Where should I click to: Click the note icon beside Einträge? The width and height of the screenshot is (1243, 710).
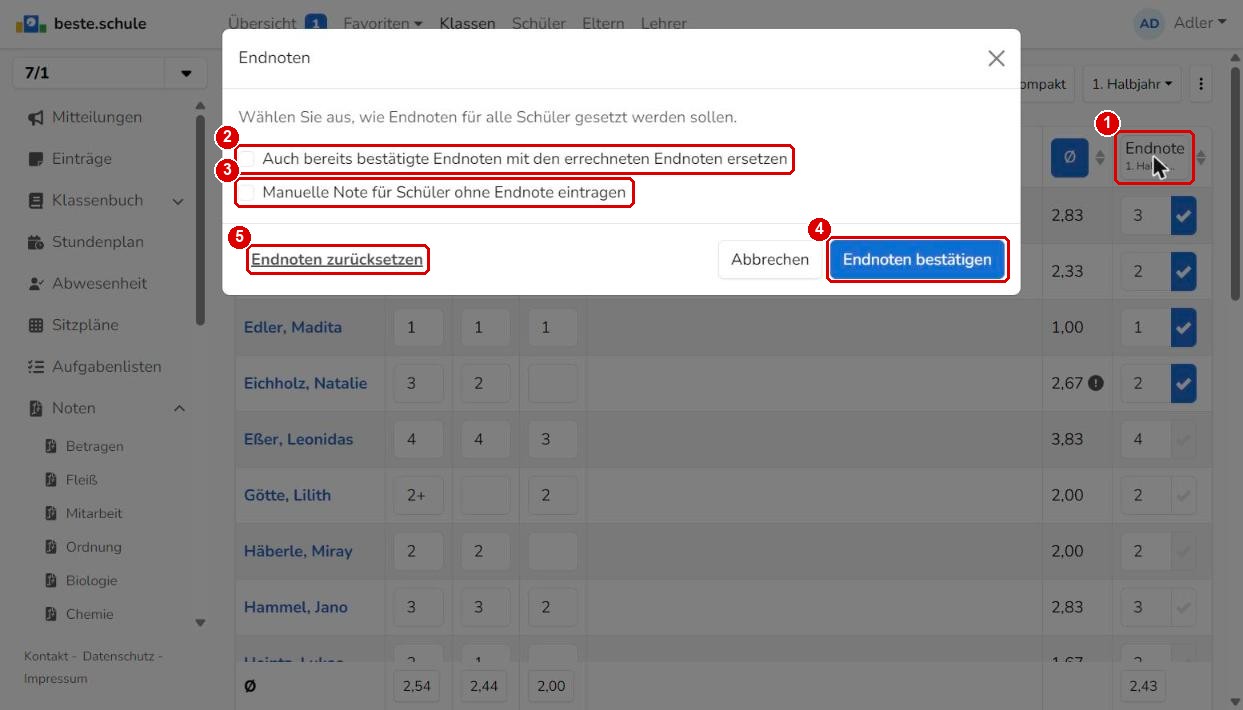pyautogui.click(x=36, y=159)
